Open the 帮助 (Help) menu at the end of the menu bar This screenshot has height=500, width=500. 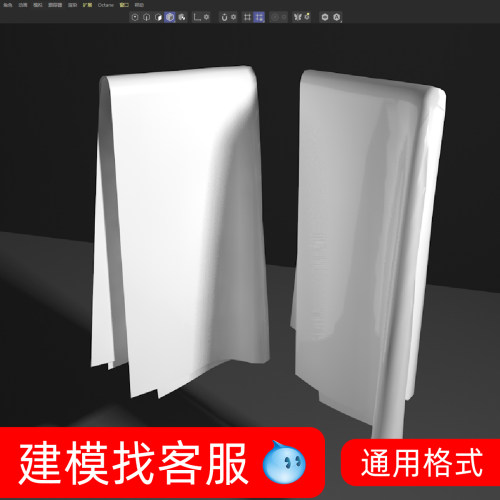[x=139, y=5]
